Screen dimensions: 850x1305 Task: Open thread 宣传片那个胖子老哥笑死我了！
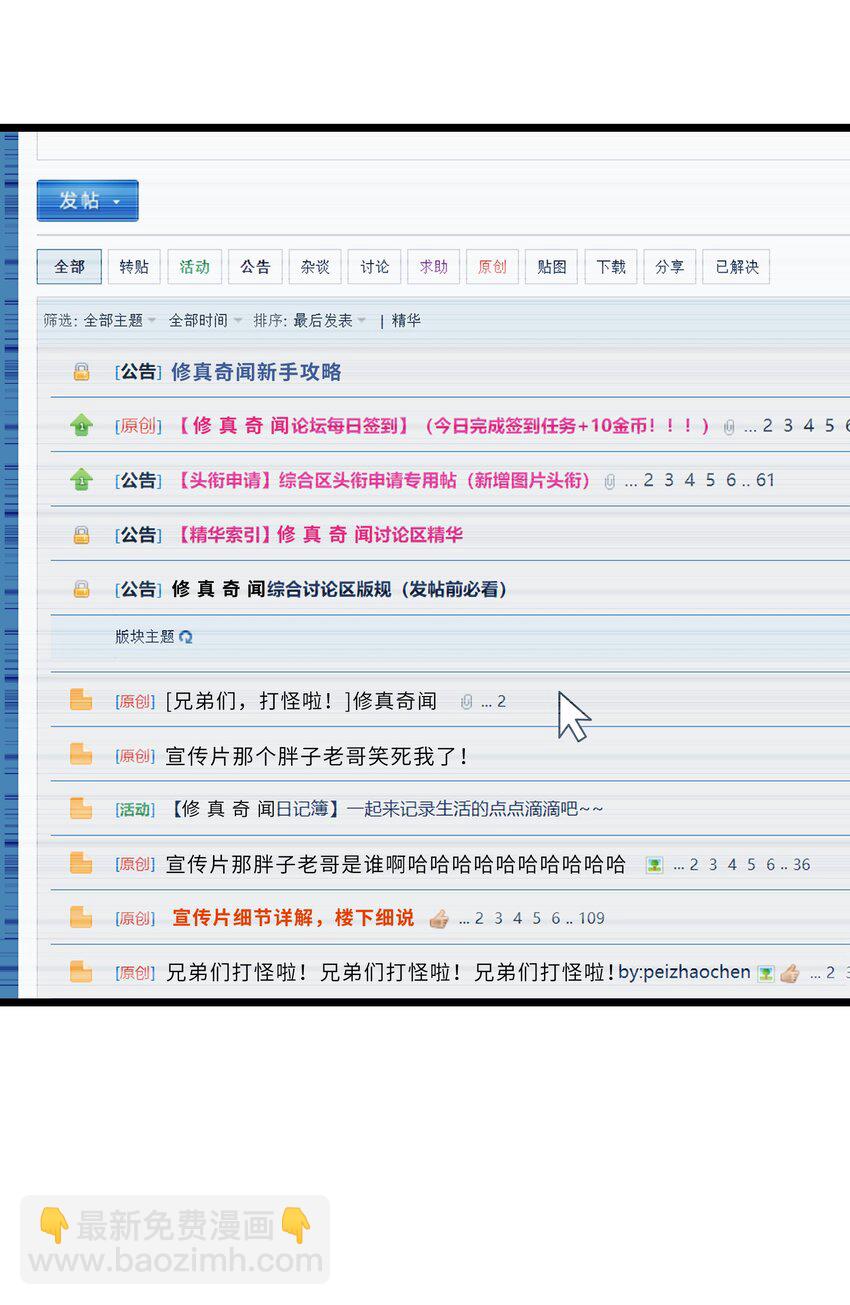[x=317, y=755]
